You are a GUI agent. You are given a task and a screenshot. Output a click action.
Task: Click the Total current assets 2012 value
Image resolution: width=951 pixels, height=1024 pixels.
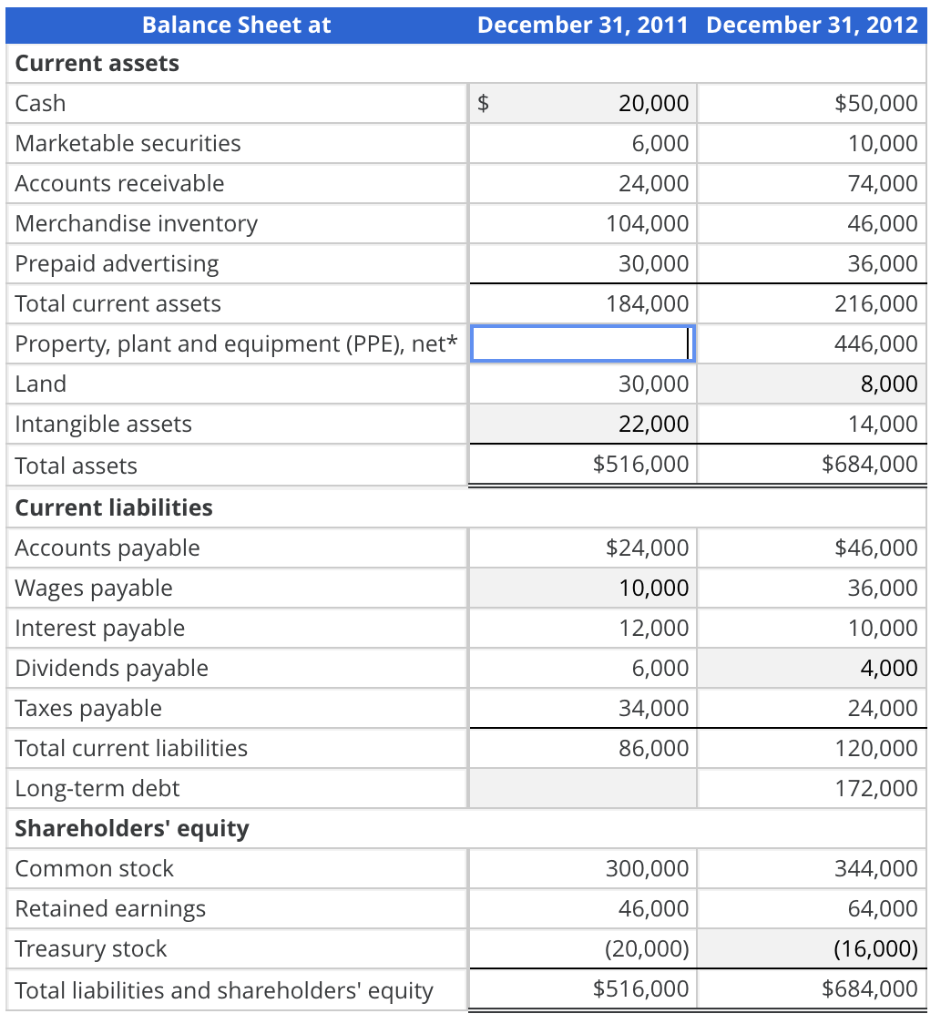812,303
